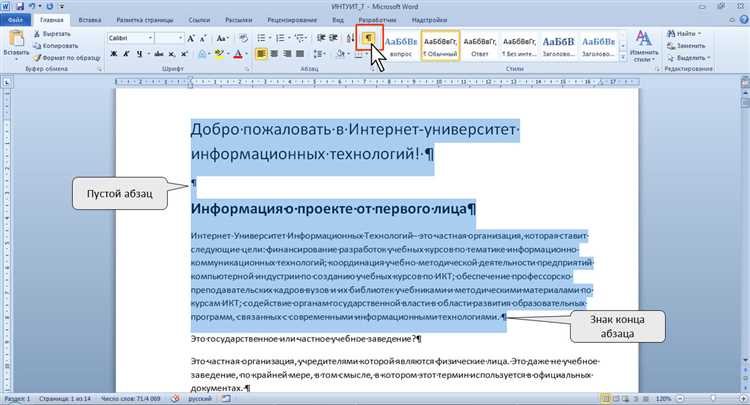The image size is (750, 405).
Task: Click the Center alignment icon
Action: click(274, 54)
